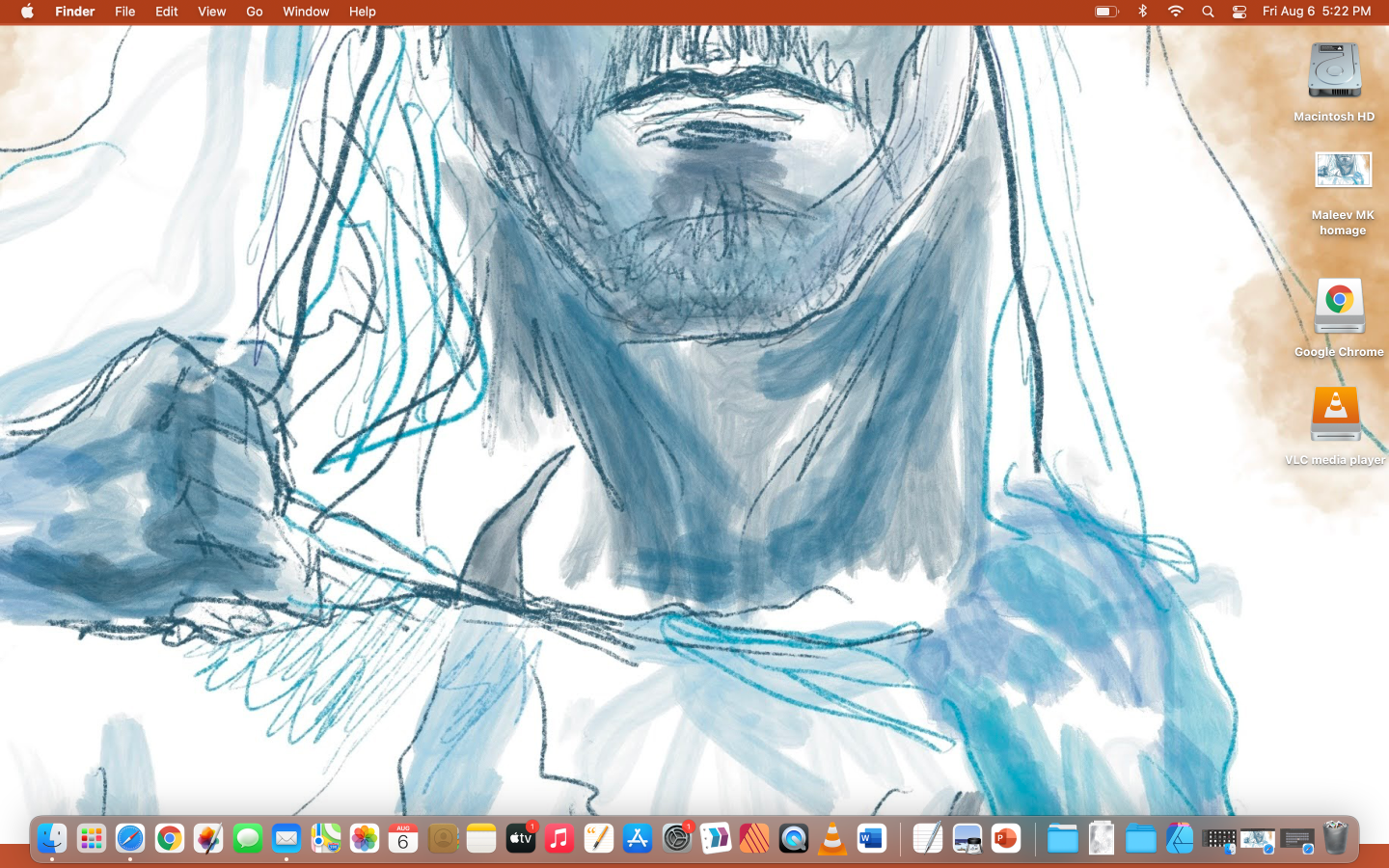1389x868 pixels.
Task: Open the Mail app in the Dock
Action: pyautogui.click(x=286, y=838)
